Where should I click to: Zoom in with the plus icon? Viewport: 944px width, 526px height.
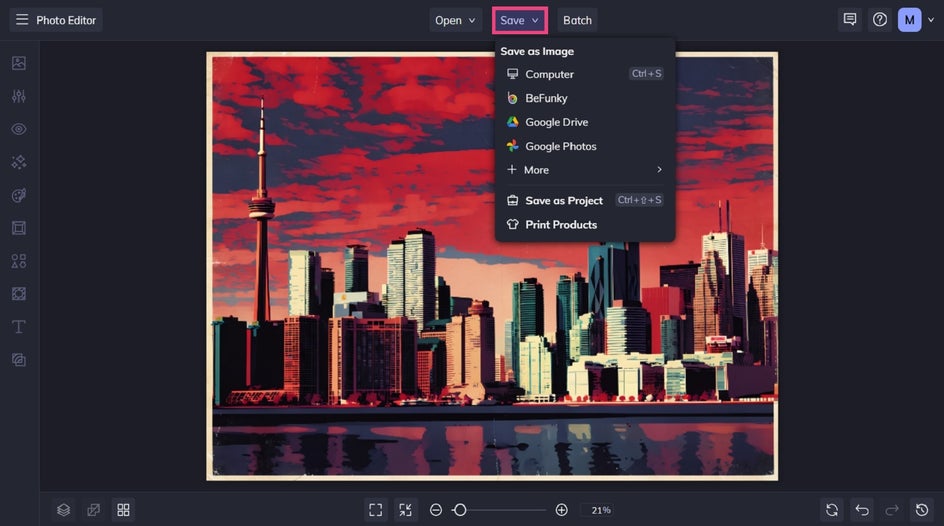click(562, 510)
